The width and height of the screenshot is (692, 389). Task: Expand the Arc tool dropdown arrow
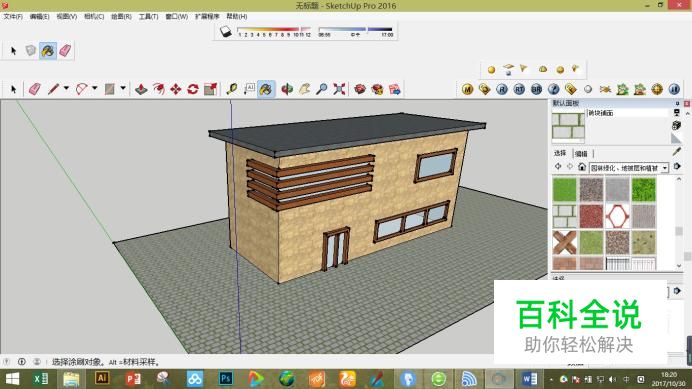(94, 89)
